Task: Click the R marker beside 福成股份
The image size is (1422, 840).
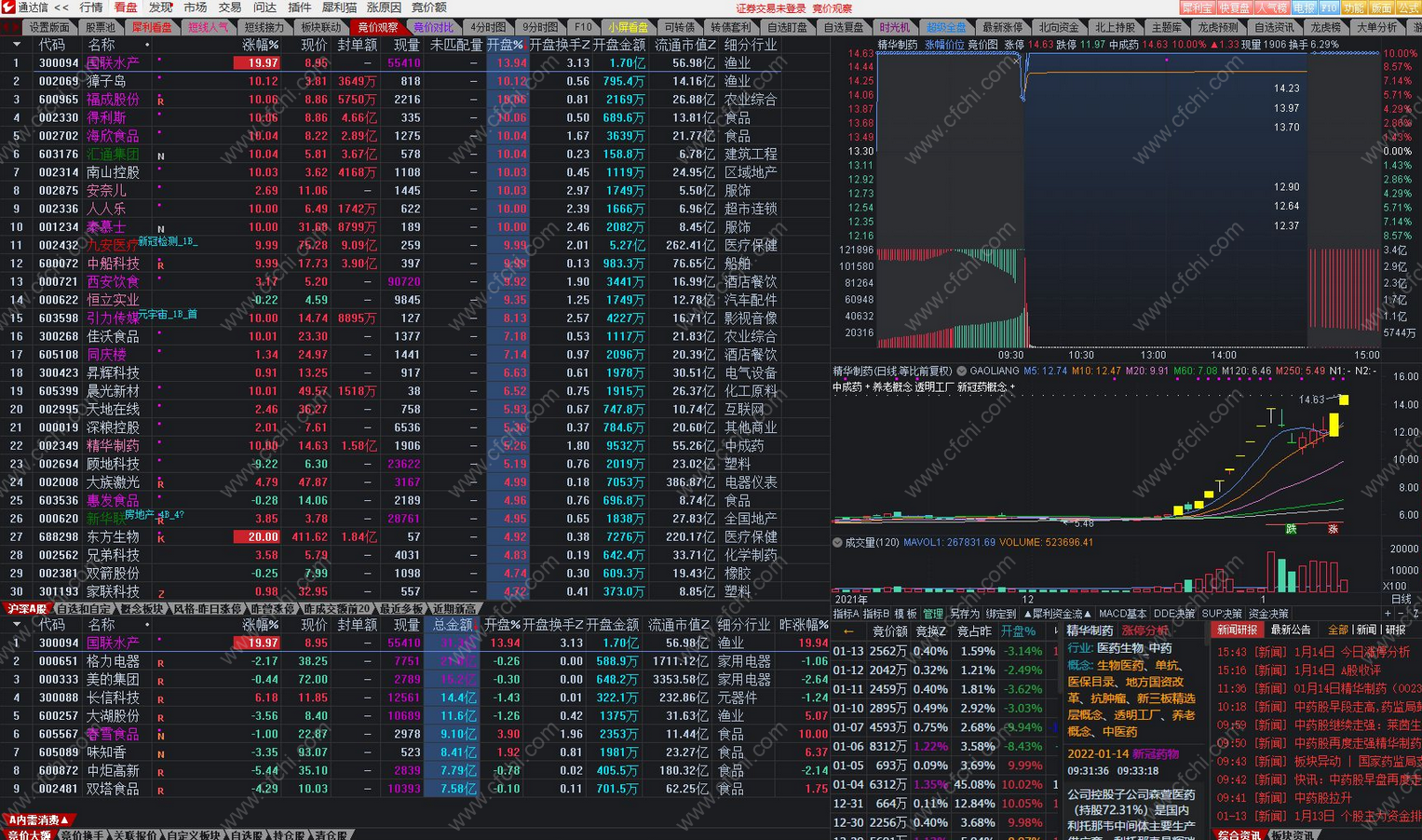Action: 161,101
